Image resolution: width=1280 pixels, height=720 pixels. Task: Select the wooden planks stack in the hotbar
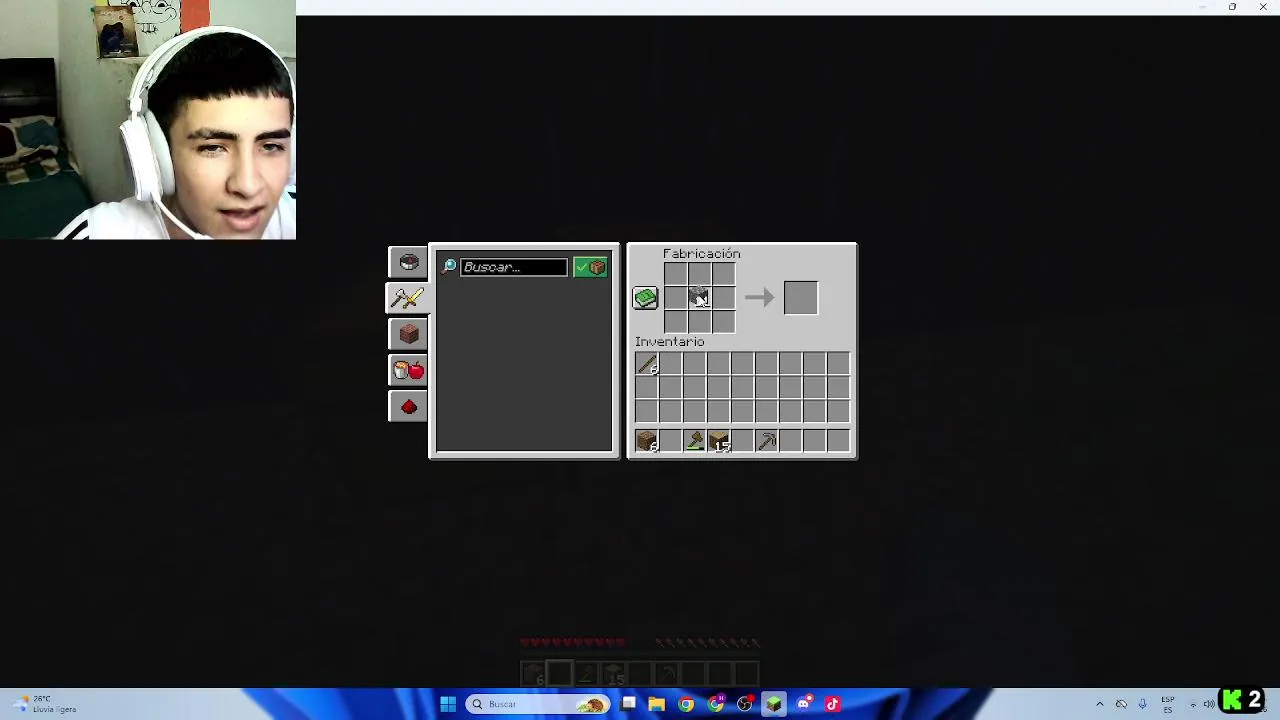(719, 441)
